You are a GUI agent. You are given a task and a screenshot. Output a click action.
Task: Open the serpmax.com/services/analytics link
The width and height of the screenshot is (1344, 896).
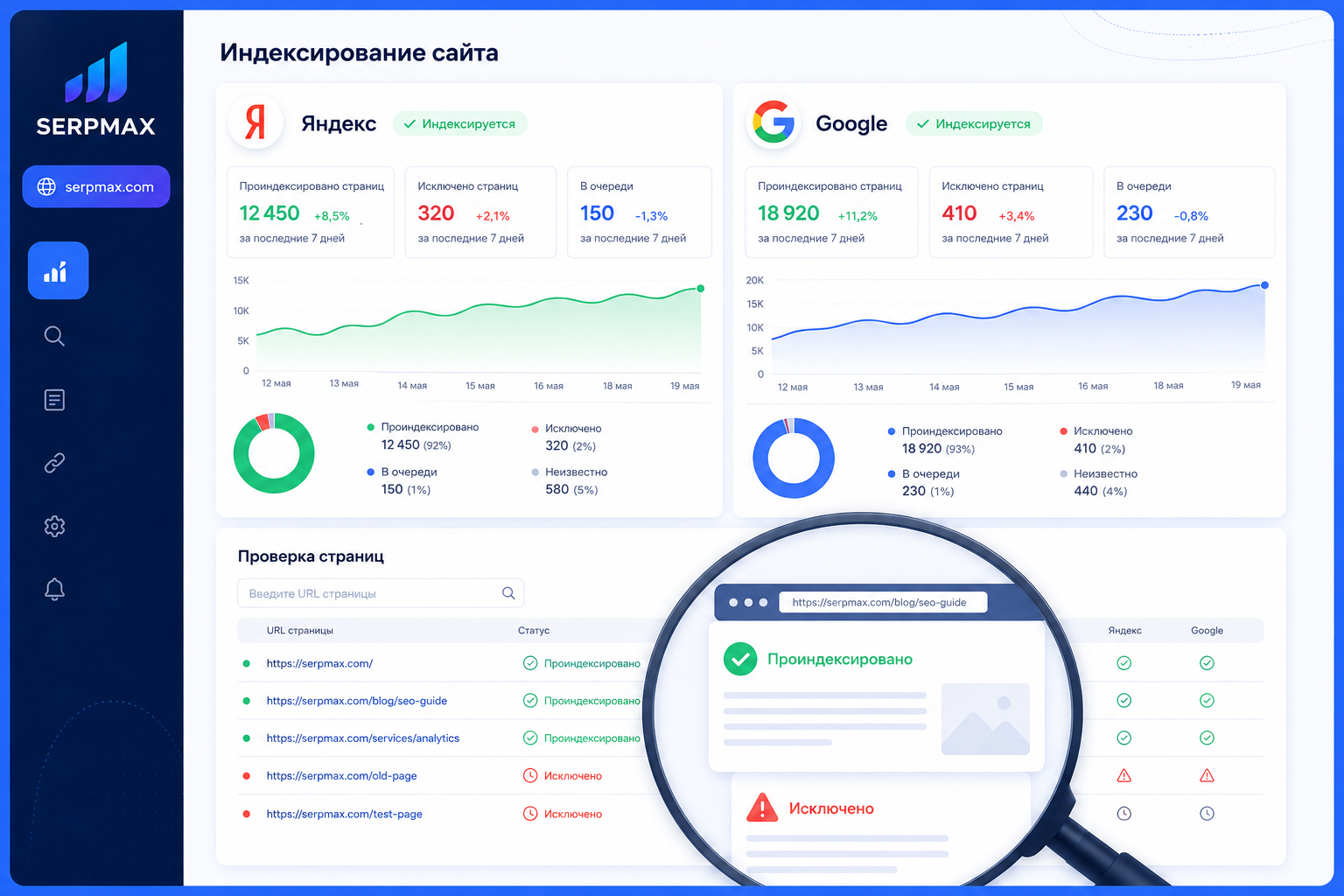click(363, 738)
